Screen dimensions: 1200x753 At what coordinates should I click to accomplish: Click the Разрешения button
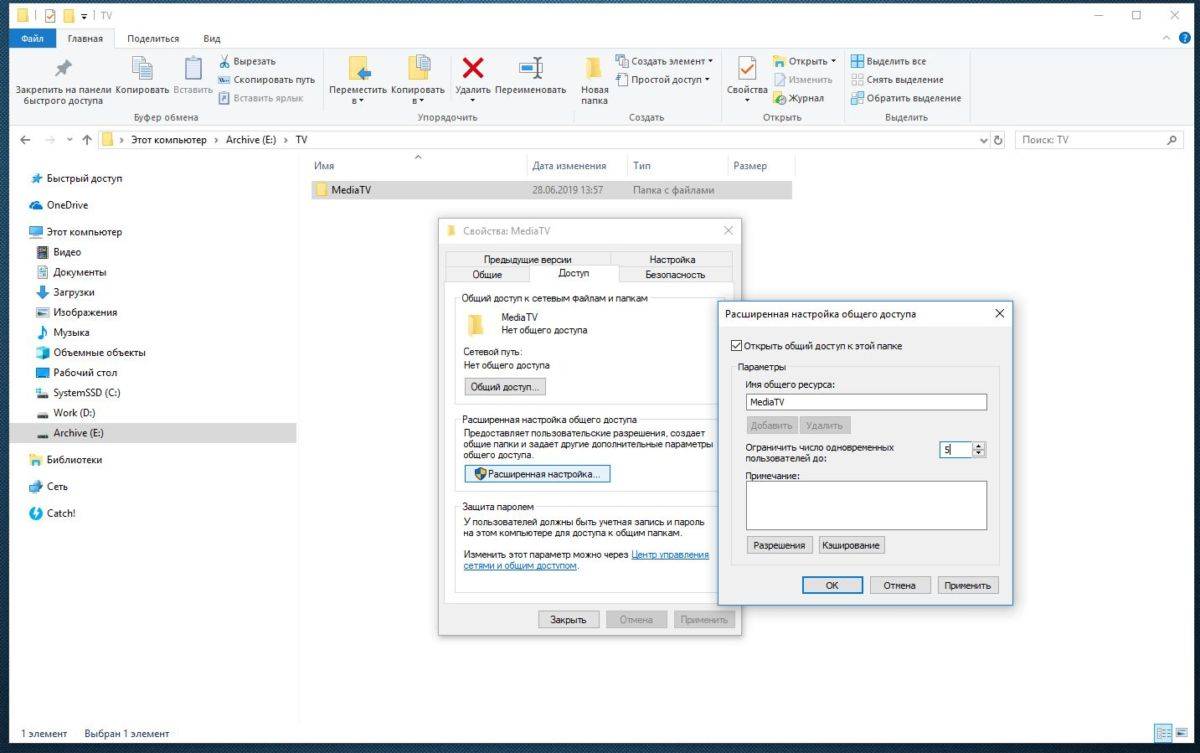[x=779, y=545]
